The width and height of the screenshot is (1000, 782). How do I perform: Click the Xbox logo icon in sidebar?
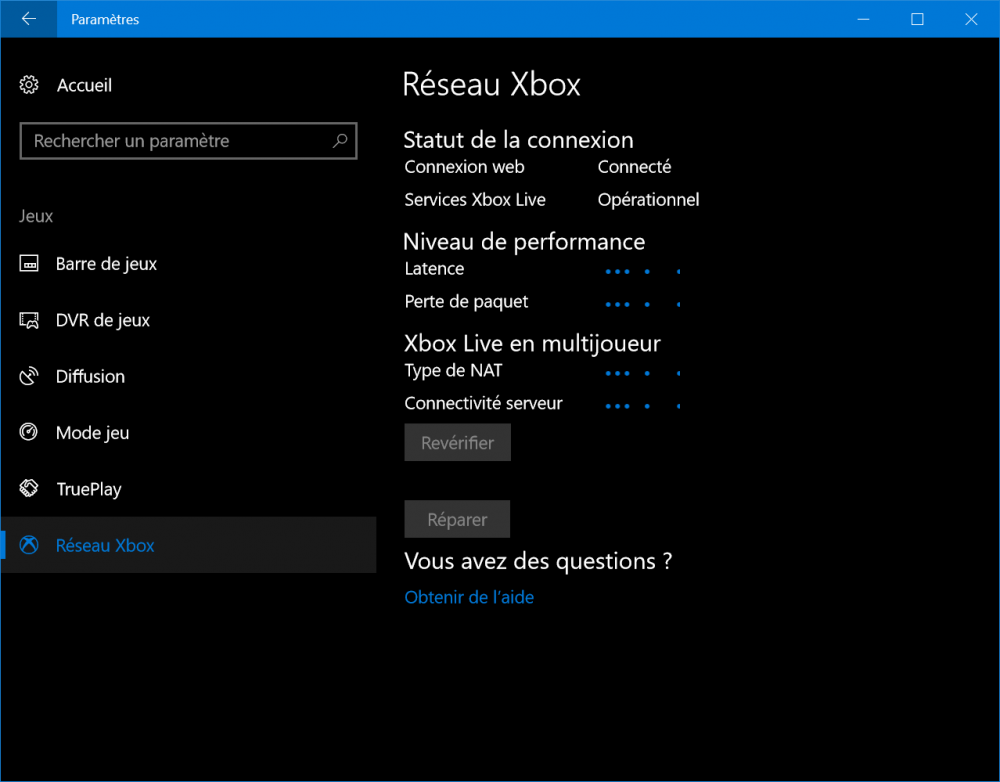click(29, 545)
